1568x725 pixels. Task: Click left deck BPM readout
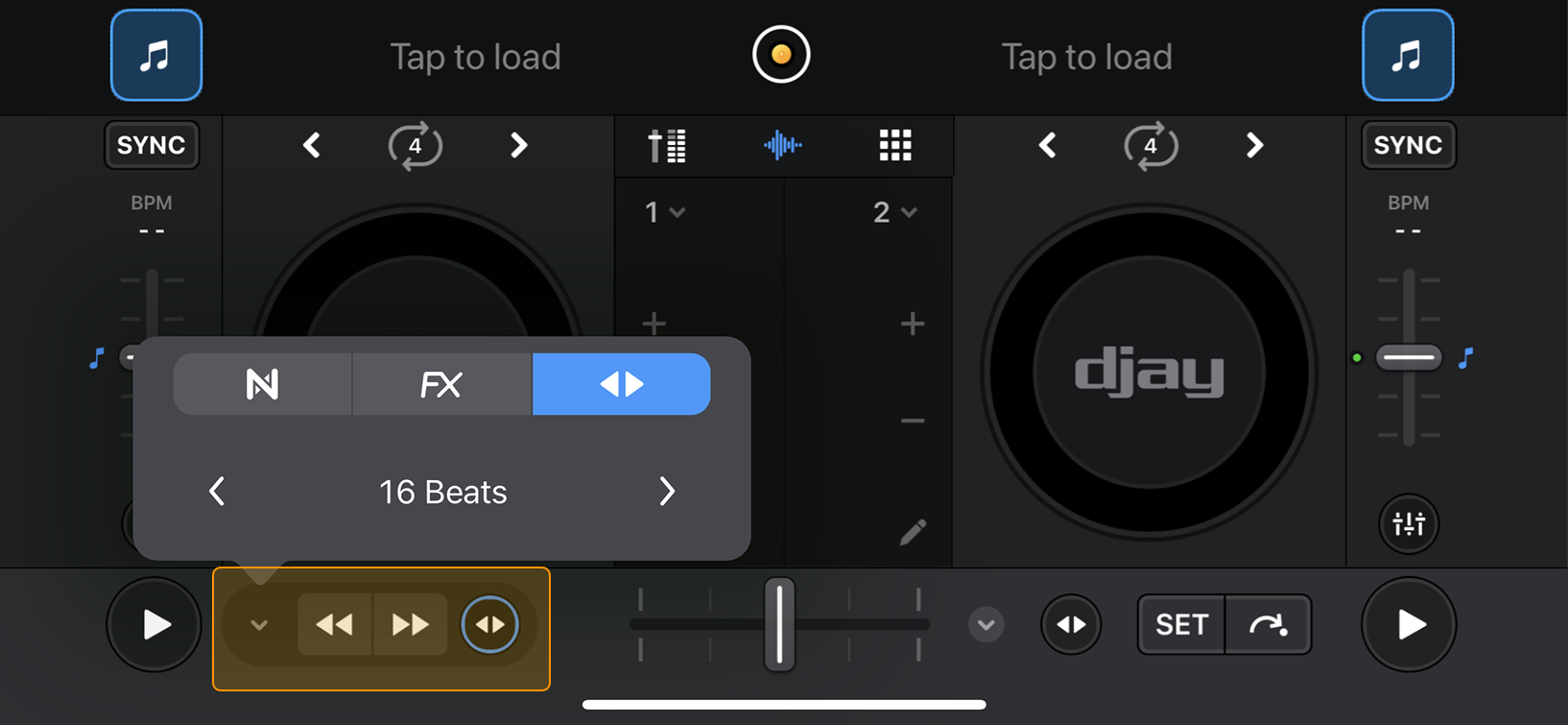(152, 217)
